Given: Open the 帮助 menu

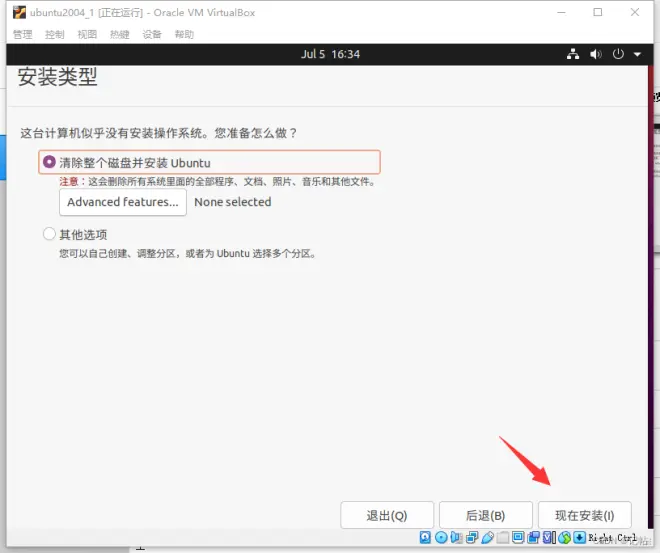Looking at the screenshot, I should [x=184, y=34].
